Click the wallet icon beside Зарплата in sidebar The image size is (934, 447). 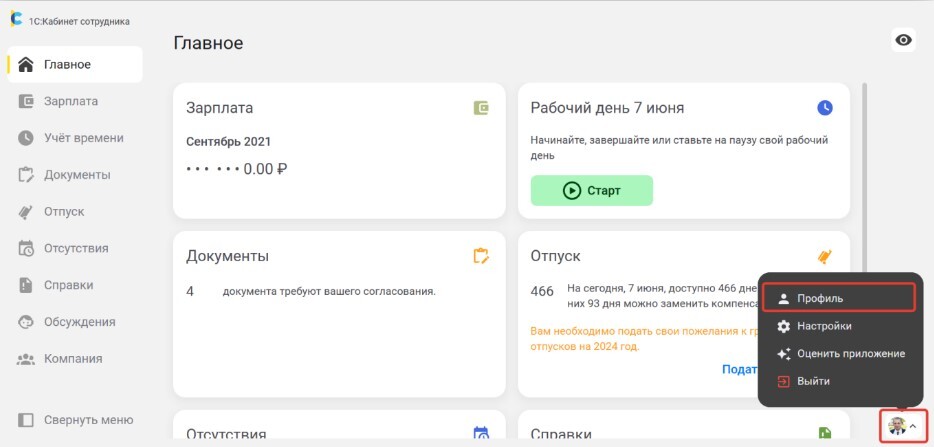point(26,101)
